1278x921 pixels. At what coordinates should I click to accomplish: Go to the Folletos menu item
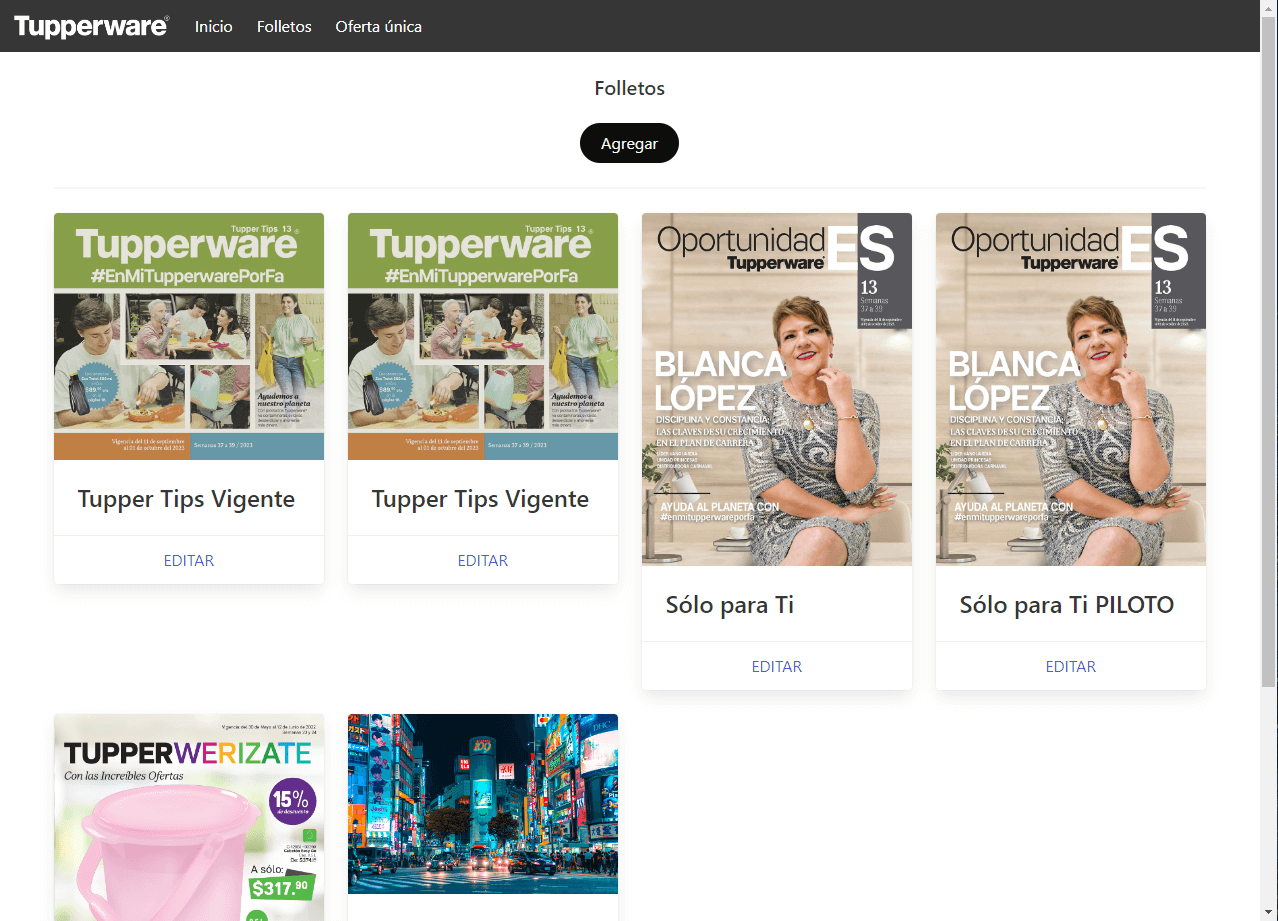(284, 27)
